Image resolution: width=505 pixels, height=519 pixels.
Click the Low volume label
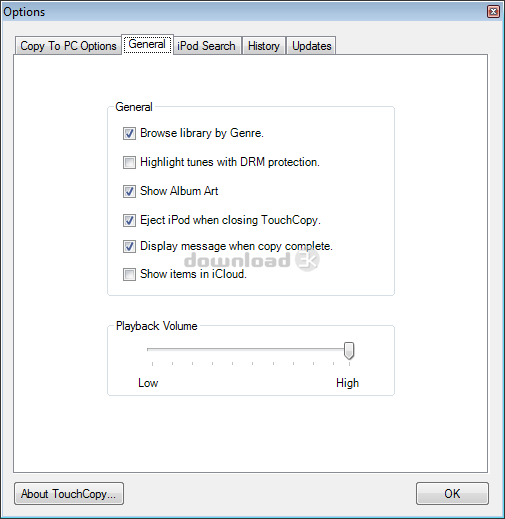(148, 383)
